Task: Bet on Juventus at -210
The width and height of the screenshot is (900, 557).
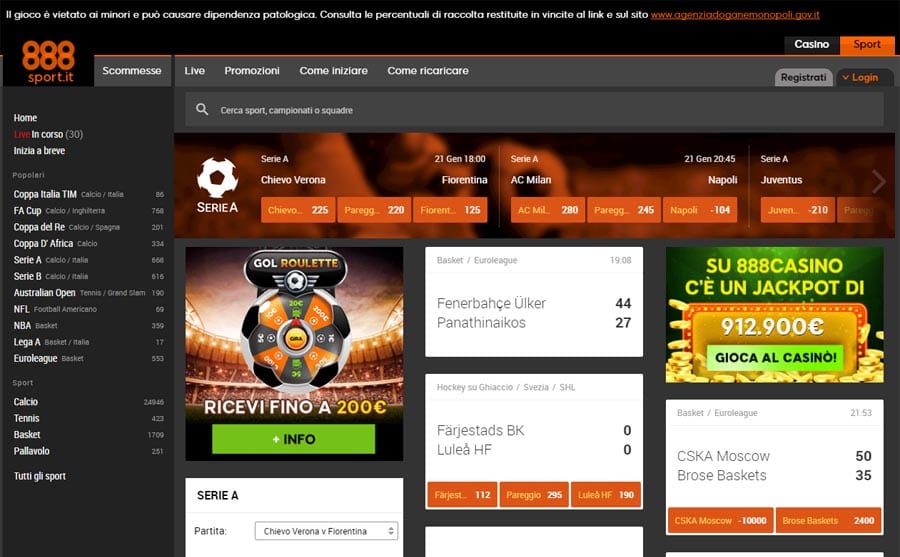Action: [798, 210]
